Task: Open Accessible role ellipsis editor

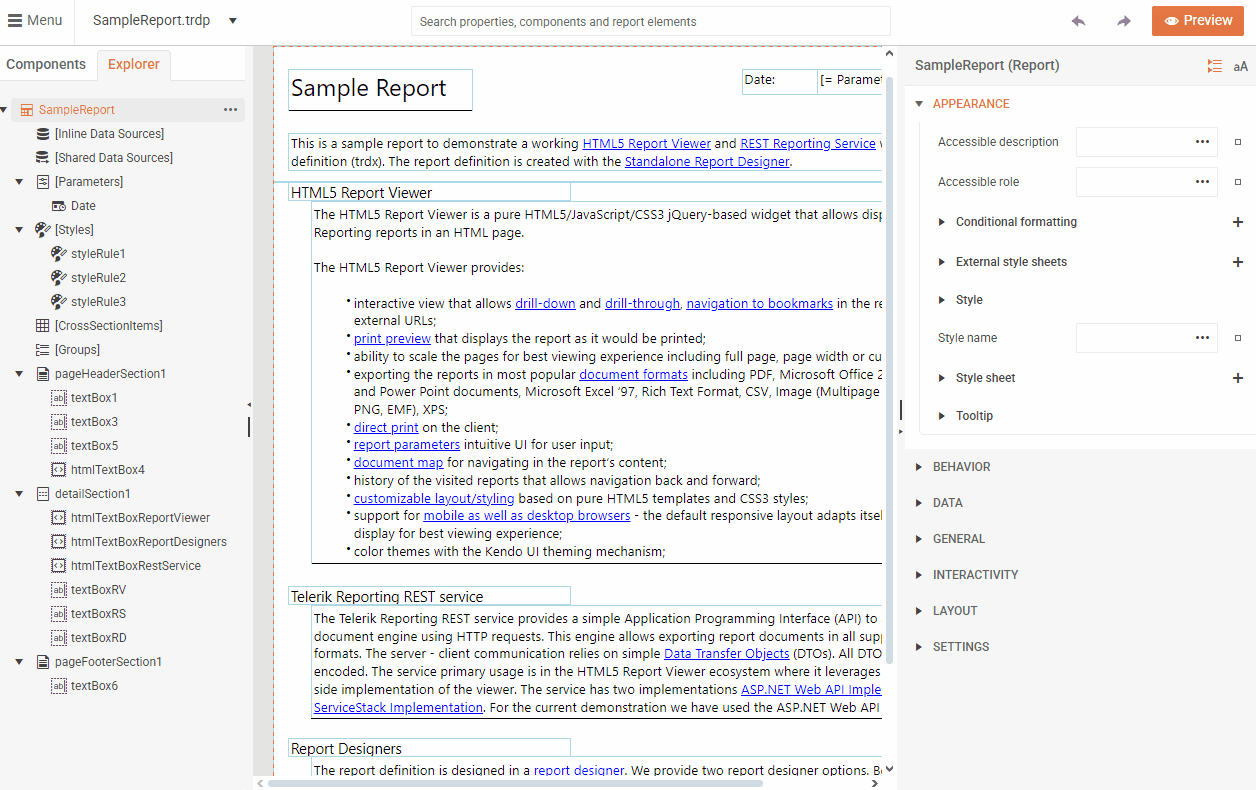Action: [x=1203, y=182]
